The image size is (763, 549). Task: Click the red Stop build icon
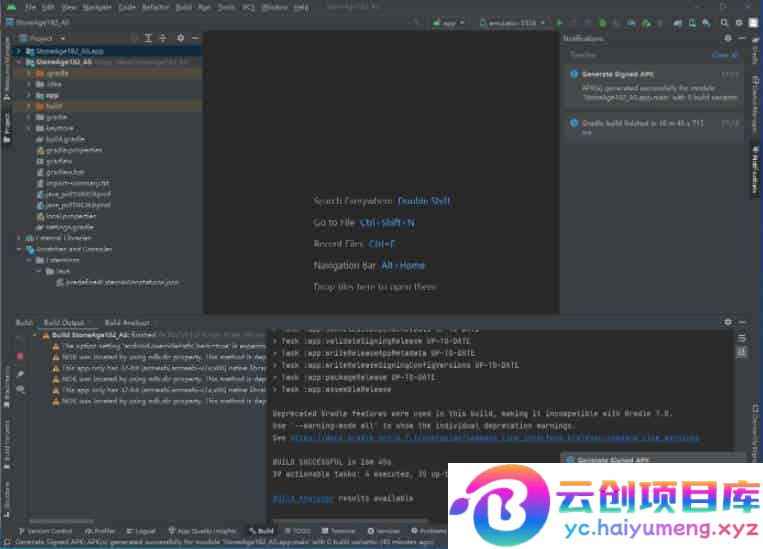click(x=20, y=355)
